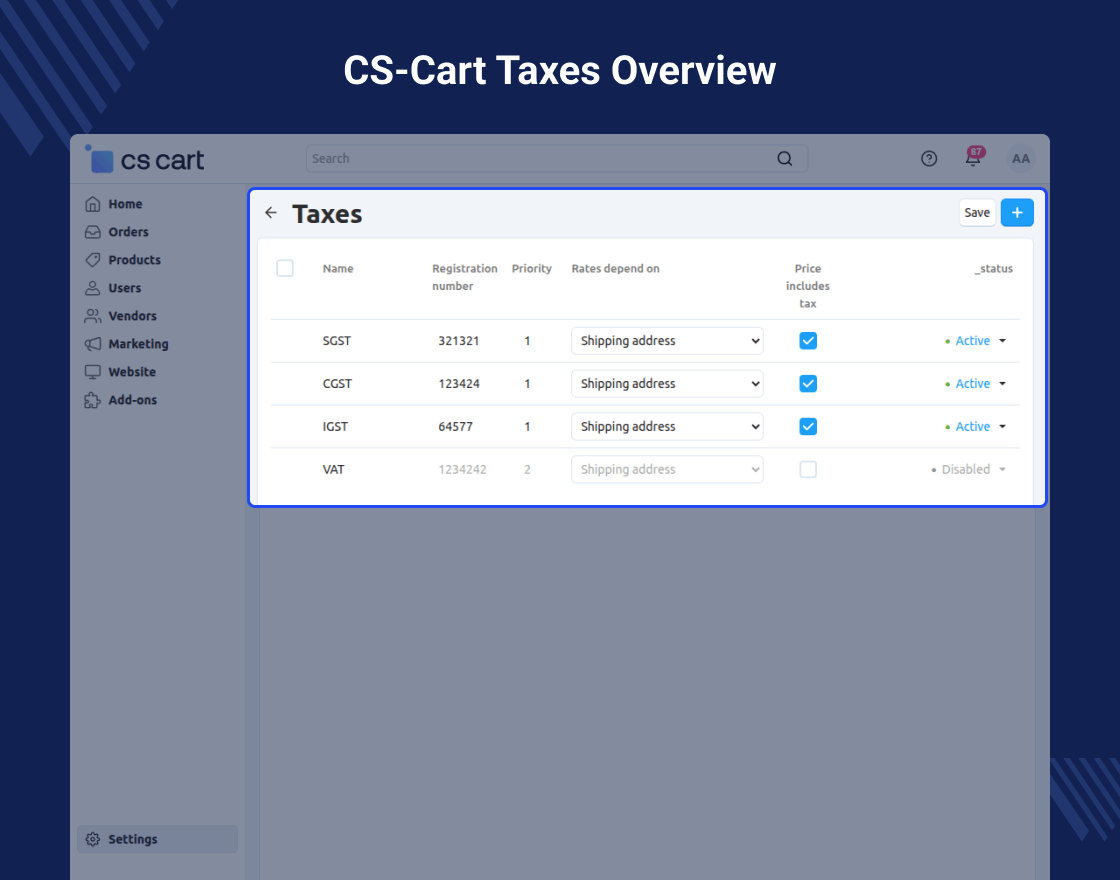The height and width of the screenshot is (880, 1120).
Task: Click registration number 1234242
Action: click(x=462, y=469)
